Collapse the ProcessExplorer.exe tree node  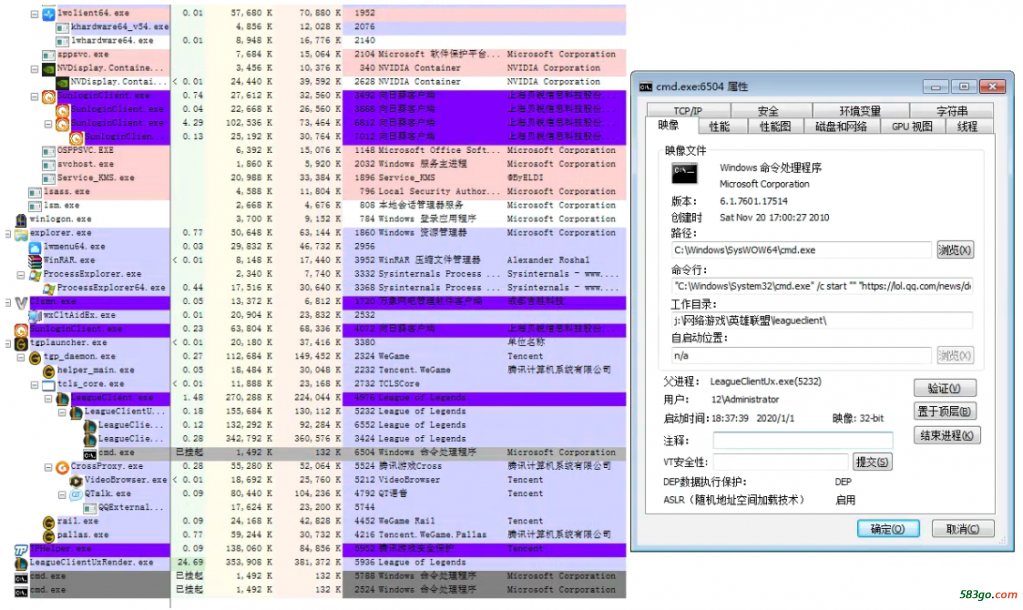coord(21,275)
